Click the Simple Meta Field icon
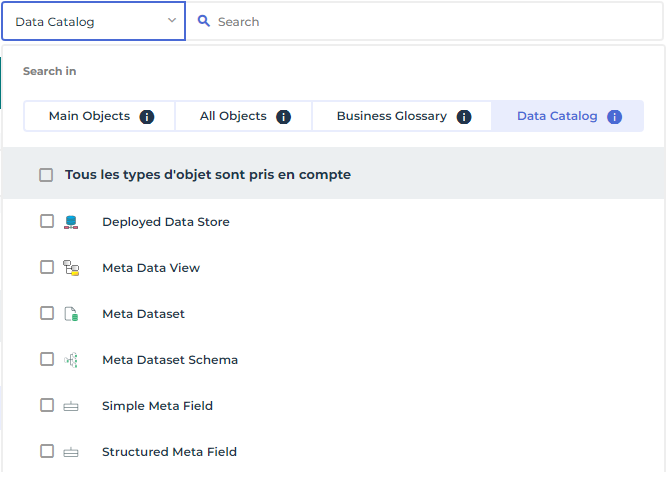This screenshot has height=477, width=669. [x=71, y=406]
